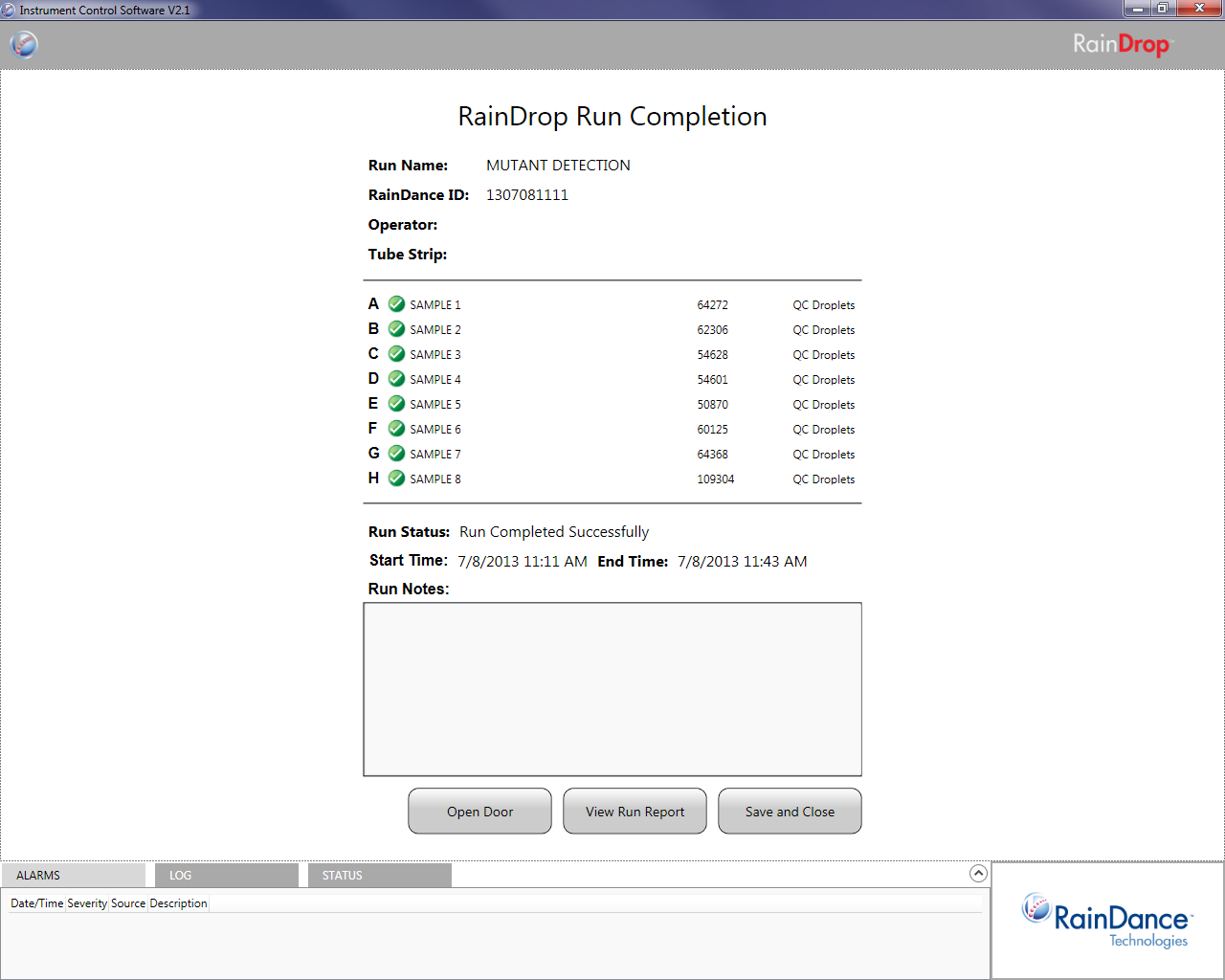
Task: Click Save and Close
Action: pyautogui.click(x=790, y=812)
